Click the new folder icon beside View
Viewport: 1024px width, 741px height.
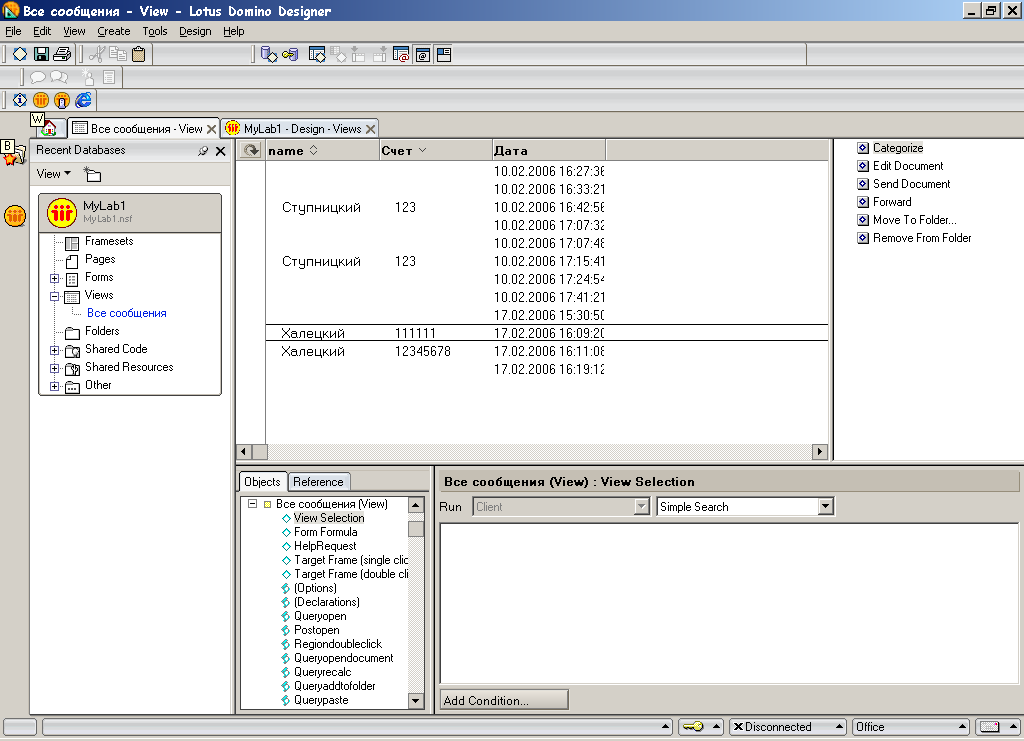(x=92, y=175)
